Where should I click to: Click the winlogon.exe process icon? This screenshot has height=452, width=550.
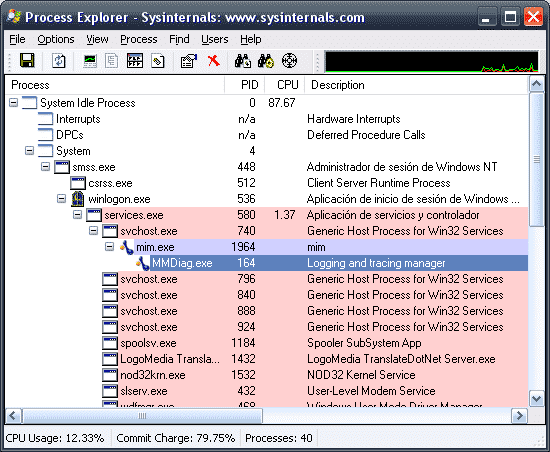78,199
